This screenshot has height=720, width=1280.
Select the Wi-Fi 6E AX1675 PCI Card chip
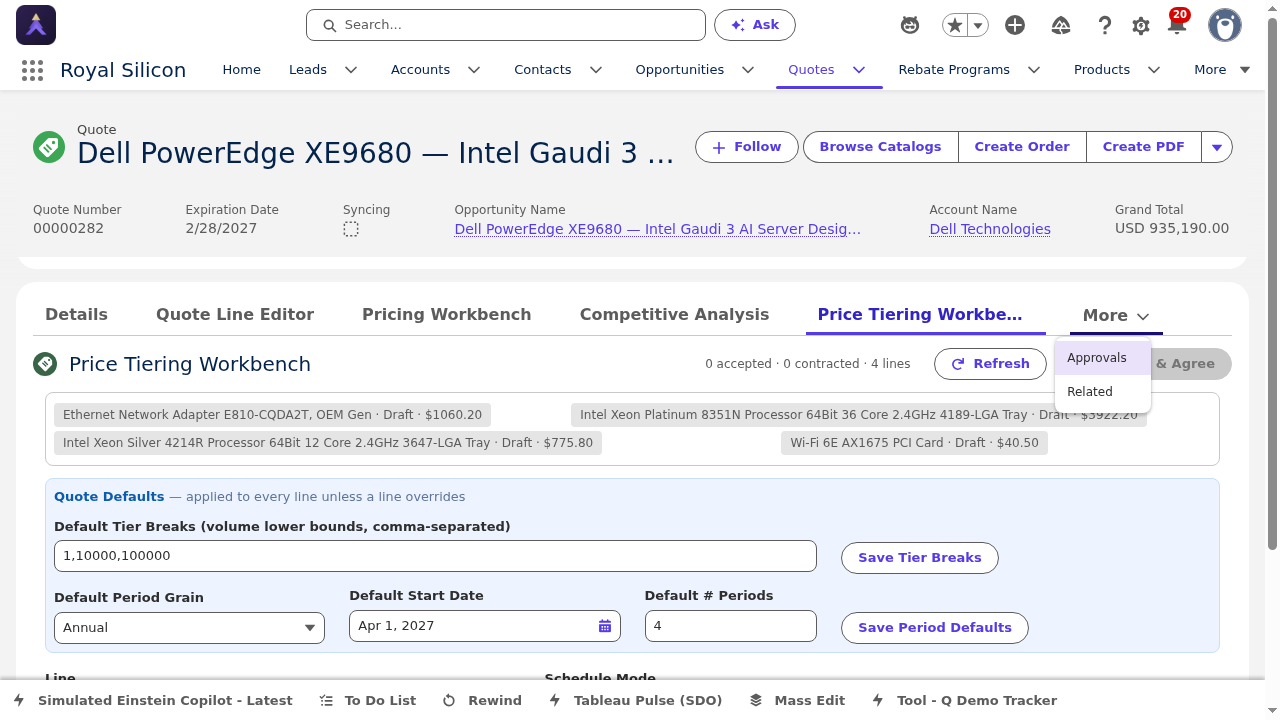pos(914,443)
